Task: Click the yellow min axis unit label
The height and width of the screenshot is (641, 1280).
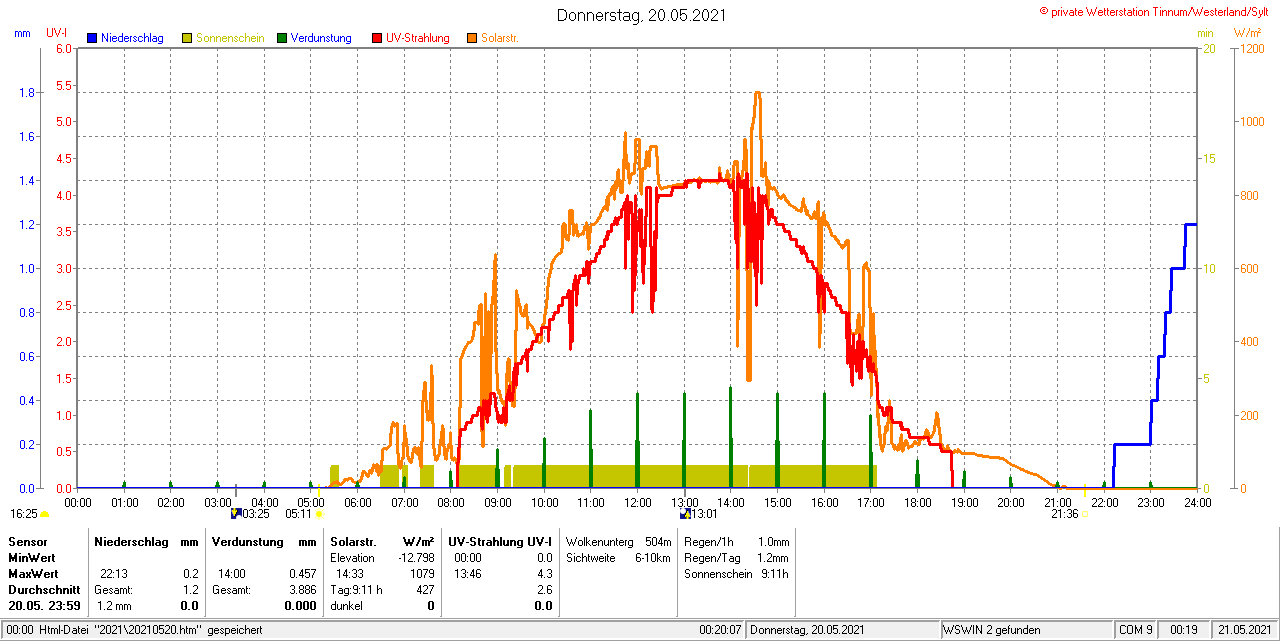Action: coord(1206,33)
